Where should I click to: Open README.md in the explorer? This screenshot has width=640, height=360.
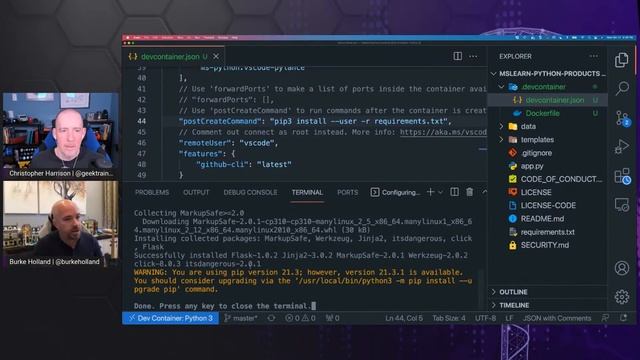[548, 219]
